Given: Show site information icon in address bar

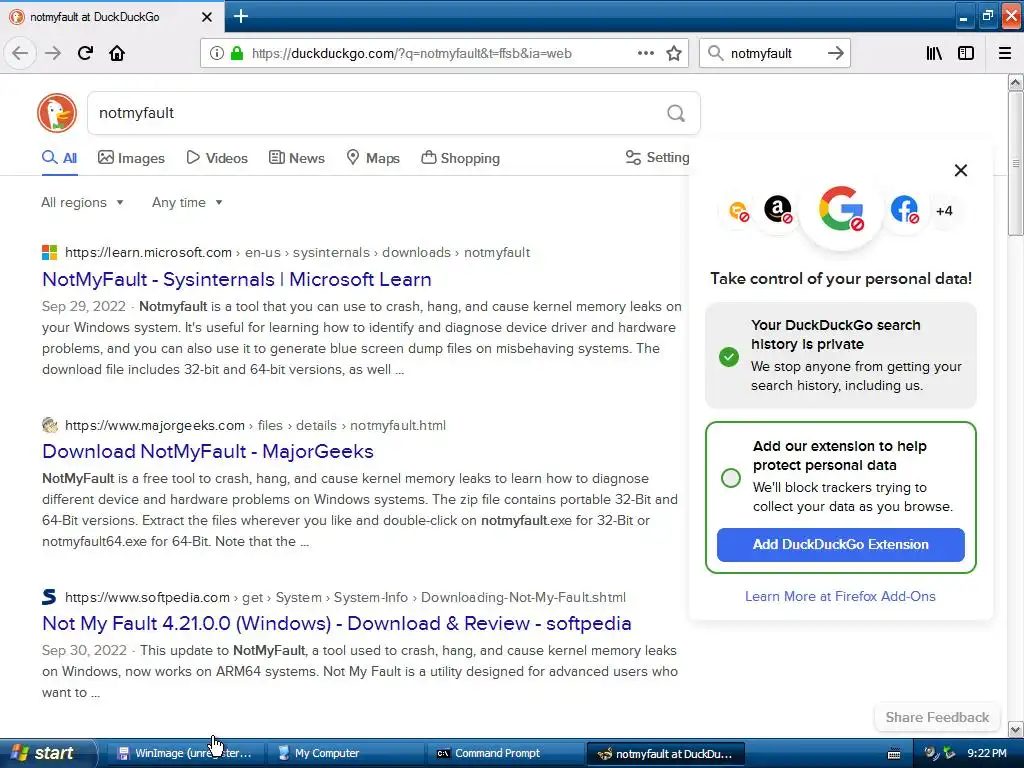Looking at the screenshot, I should pos(217,53).
